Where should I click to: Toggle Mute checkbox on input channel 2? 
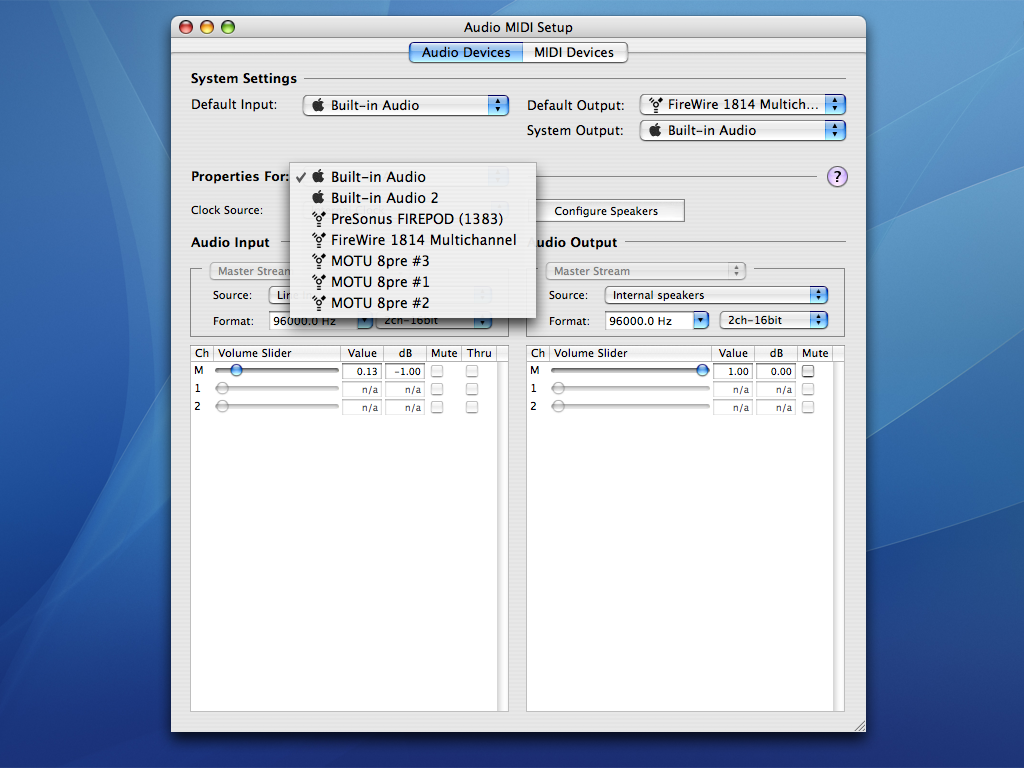pyautogui.click(x=437, y=407)
